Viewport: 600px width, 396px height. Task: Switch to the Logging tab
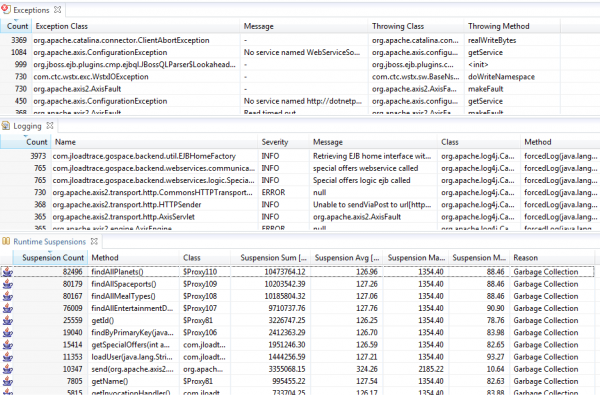tap(27, 126)
